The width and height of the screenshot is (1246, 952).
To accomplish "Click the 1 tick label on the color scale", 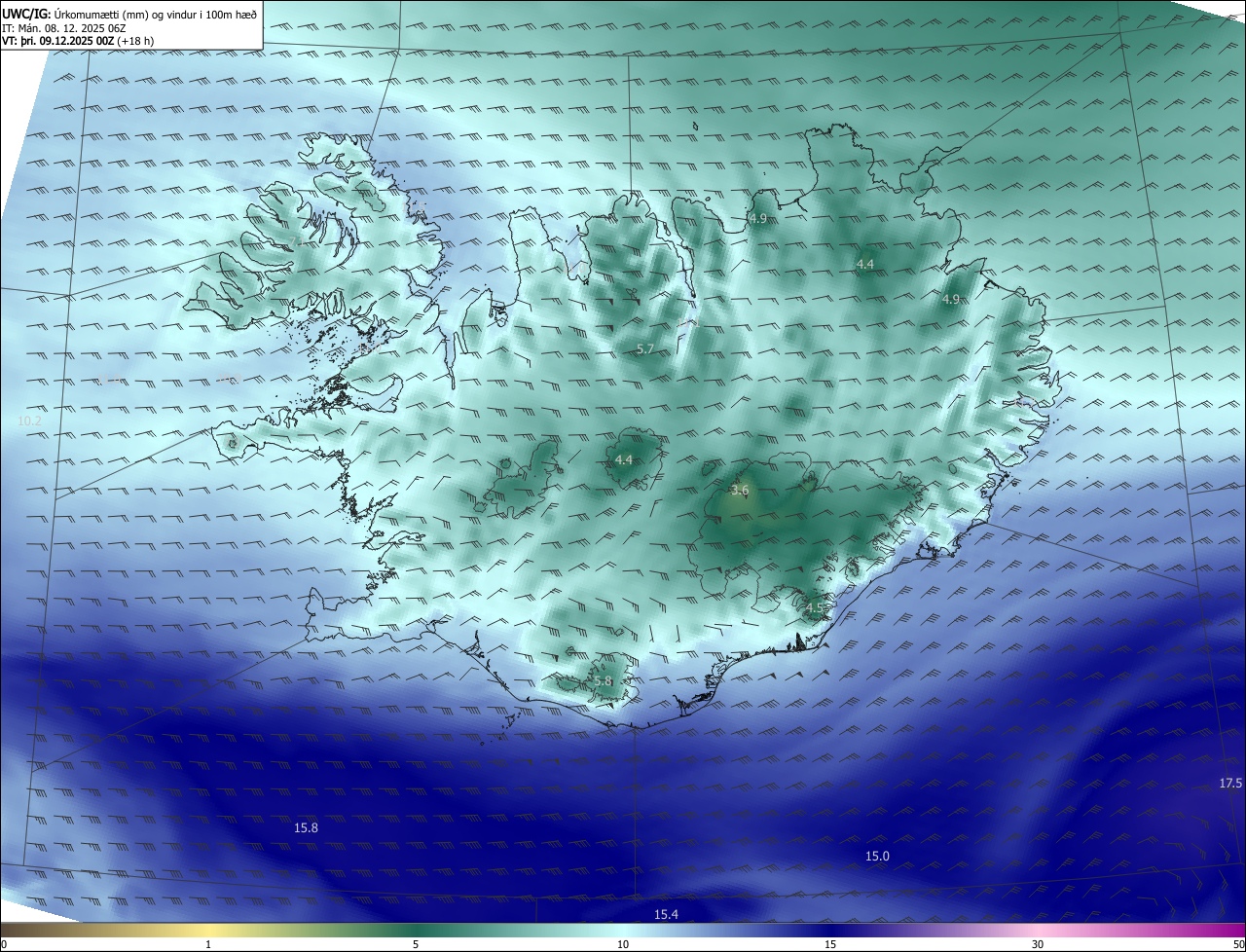I will [208, 944].
